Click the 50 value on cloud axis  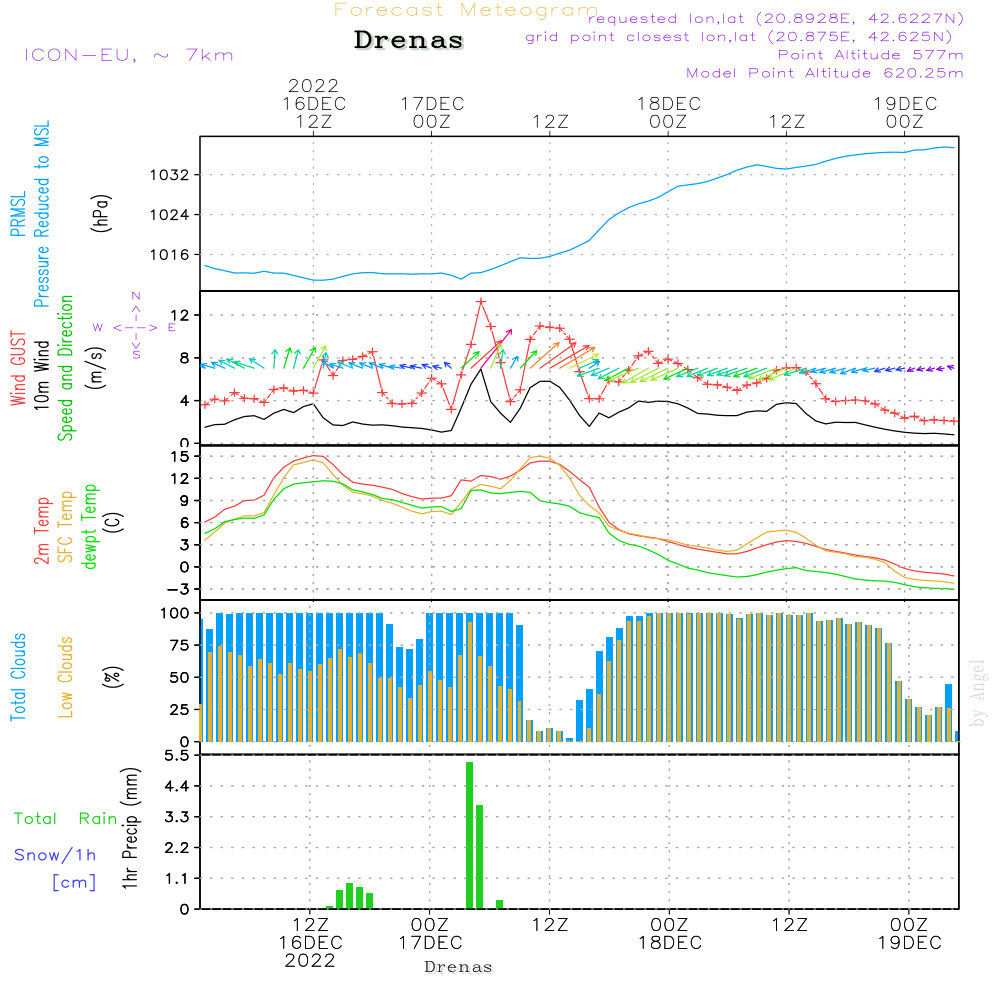(180, 678)
